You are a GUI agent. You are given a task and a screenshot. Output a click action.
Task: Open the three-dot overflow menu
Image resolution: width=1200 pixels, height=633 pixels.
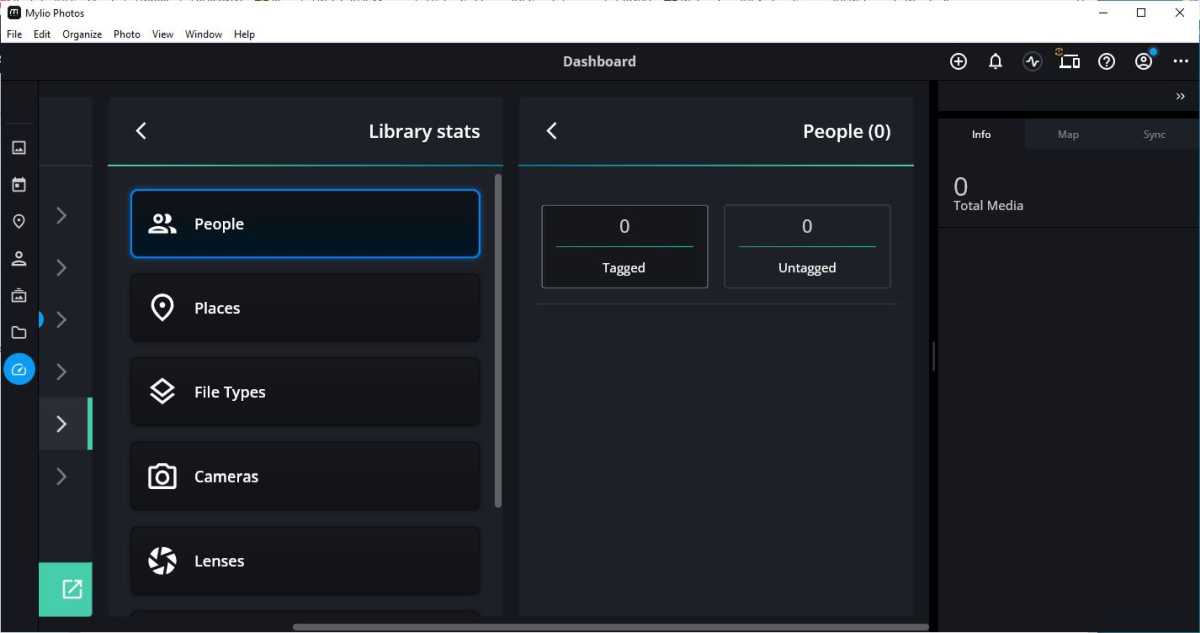coord(1180,61)
